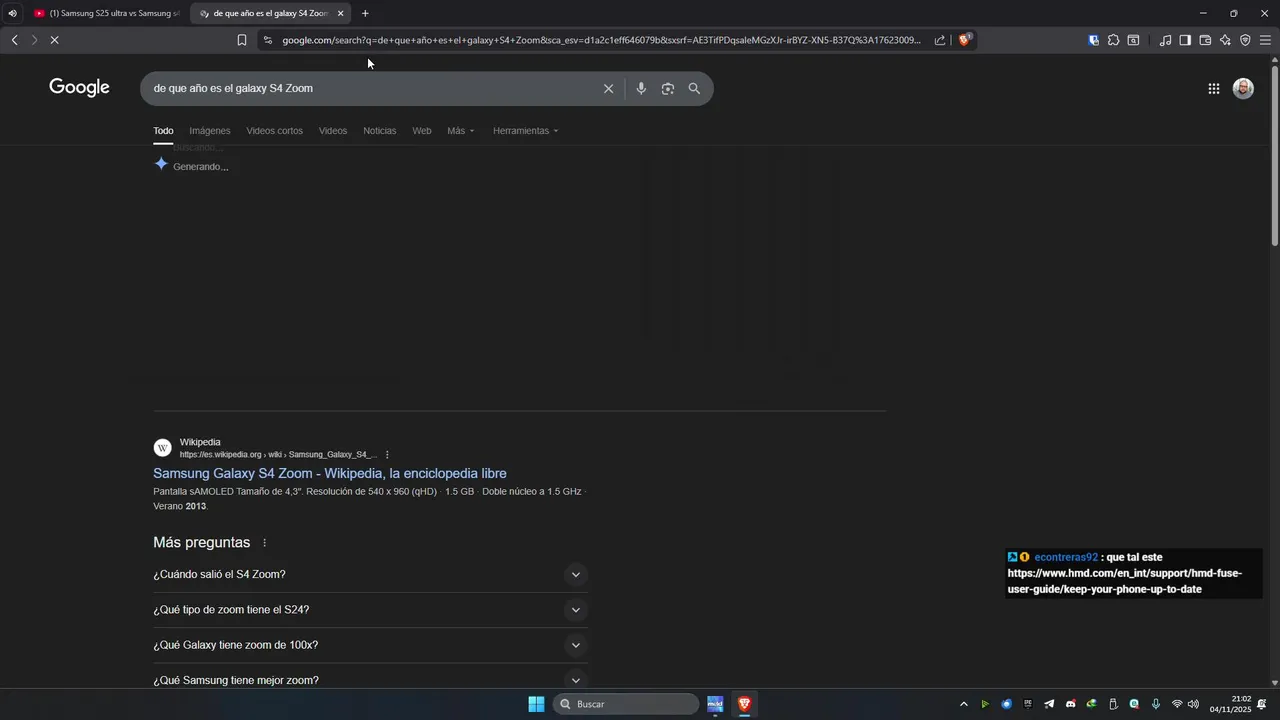Toggle the browser sidebar panel
The height and width of the screenshot is (720, 1280).
click(x=1185, y=40)
